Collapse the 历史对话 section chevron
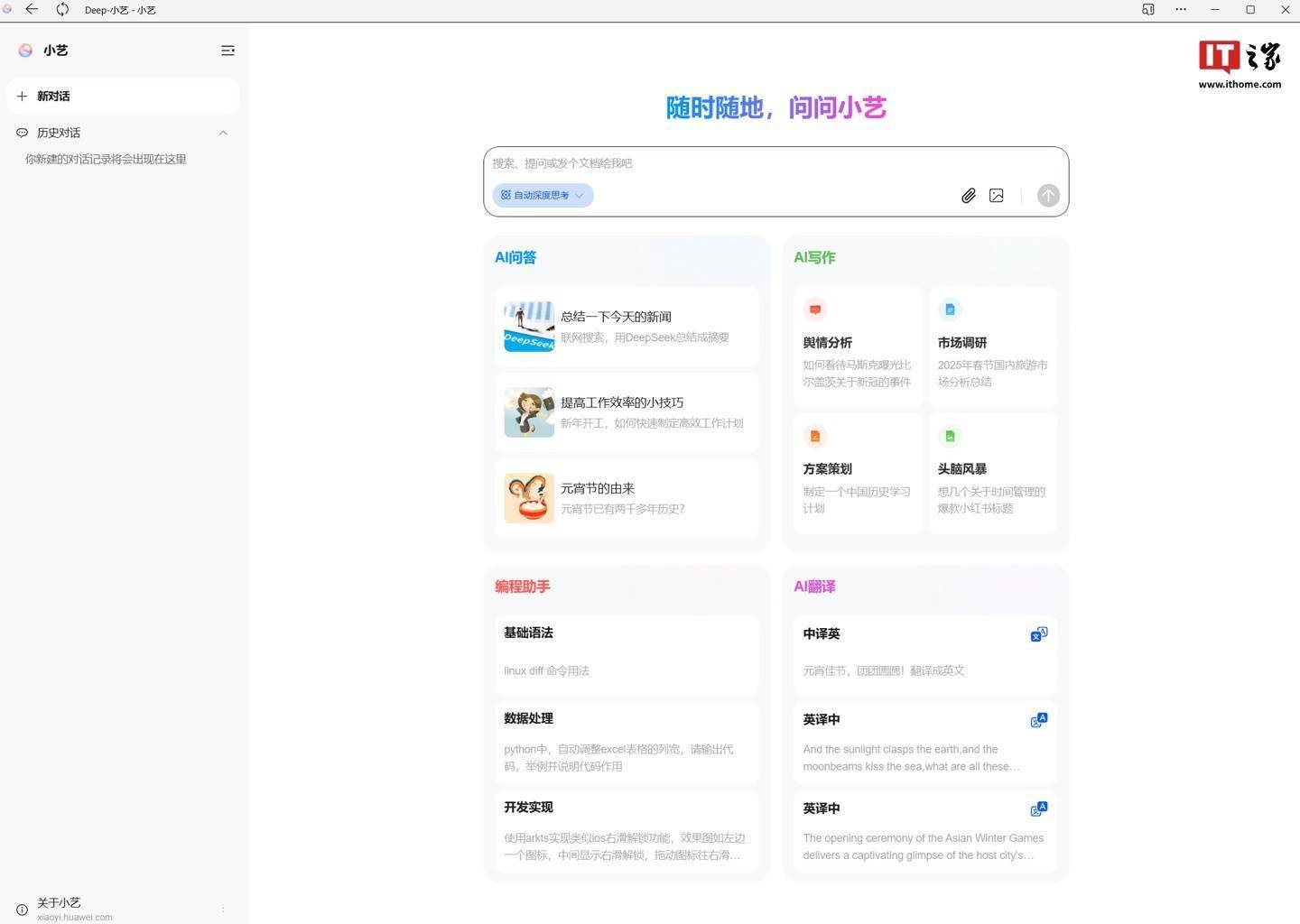 pyautogui.click(x=223, y=133)
